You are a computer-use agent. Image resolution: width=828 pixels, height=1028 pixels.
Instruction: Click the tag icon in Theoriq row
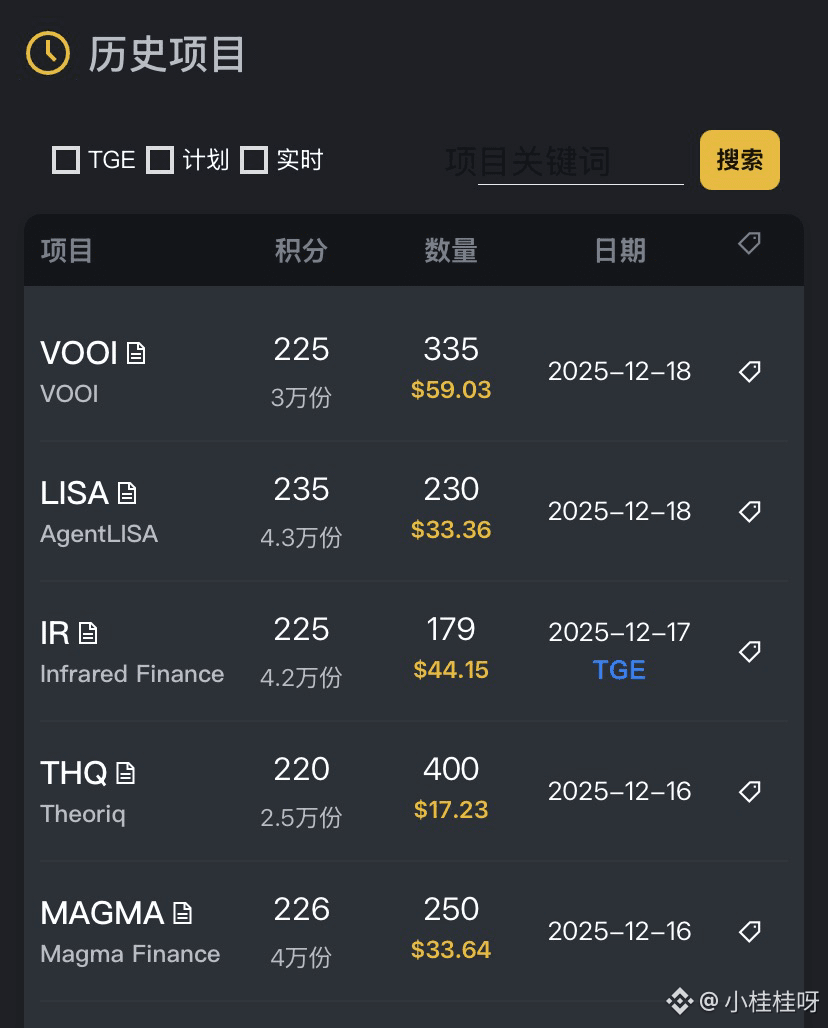point(749,792)
